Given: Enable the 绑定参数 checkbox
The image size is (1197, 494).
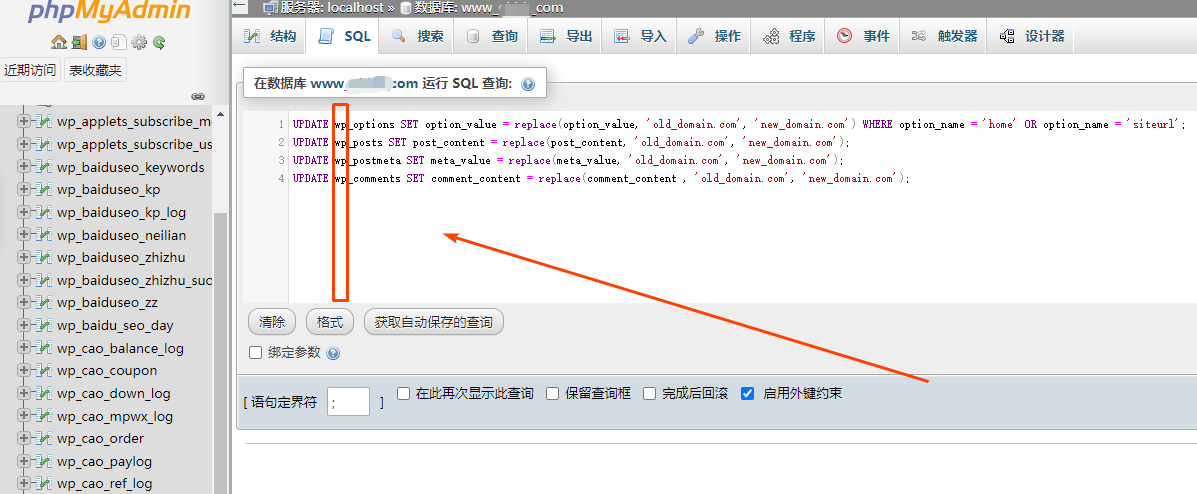Looking at the screenshot, I should click(256, 353).
